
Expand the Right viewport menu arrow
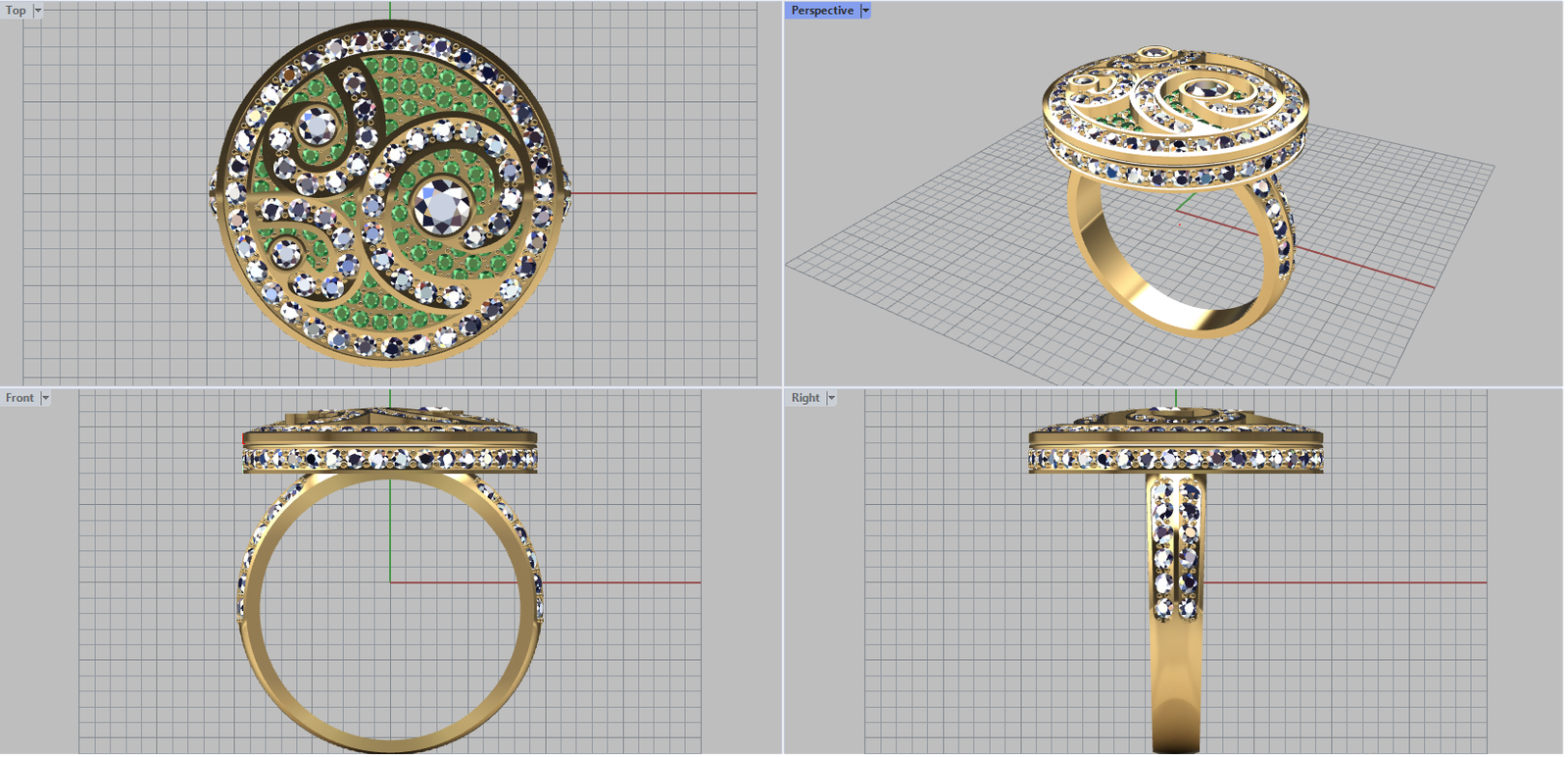click(x=831, y=398)
